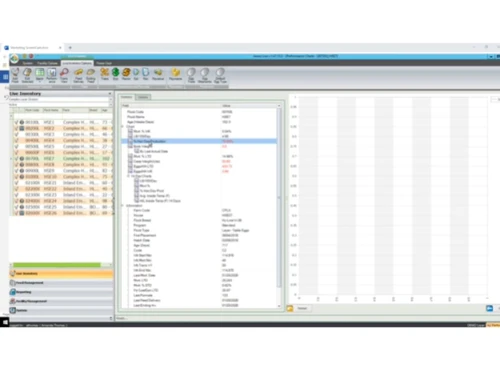The height and width of the screenshot is (375, 500).
Task: Click the green dollar sign ribbon icon
Action: coord(115,74)
